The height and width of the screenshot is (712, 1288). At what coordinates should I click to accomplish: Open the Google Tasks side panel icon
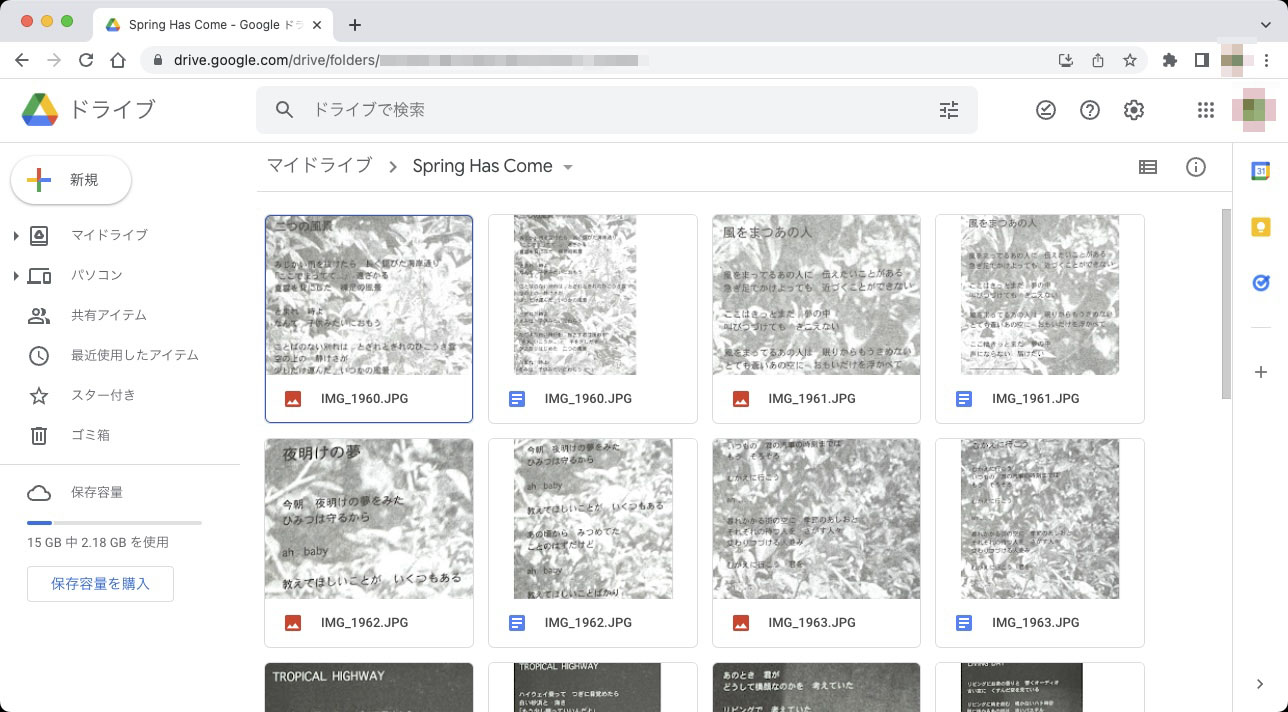tap(1261, 282)
